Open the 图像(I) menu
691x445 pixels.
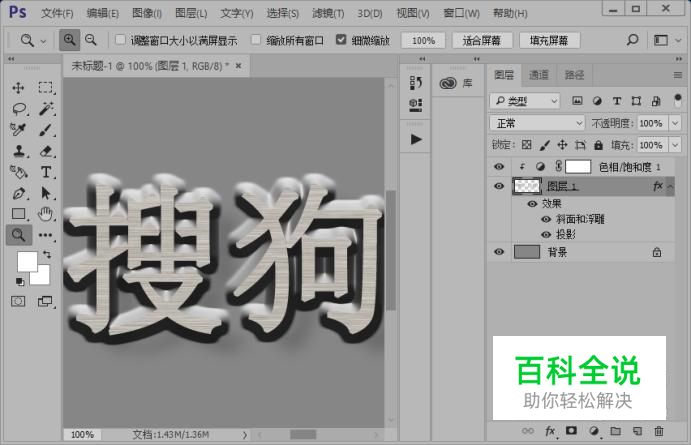(147, 14)
